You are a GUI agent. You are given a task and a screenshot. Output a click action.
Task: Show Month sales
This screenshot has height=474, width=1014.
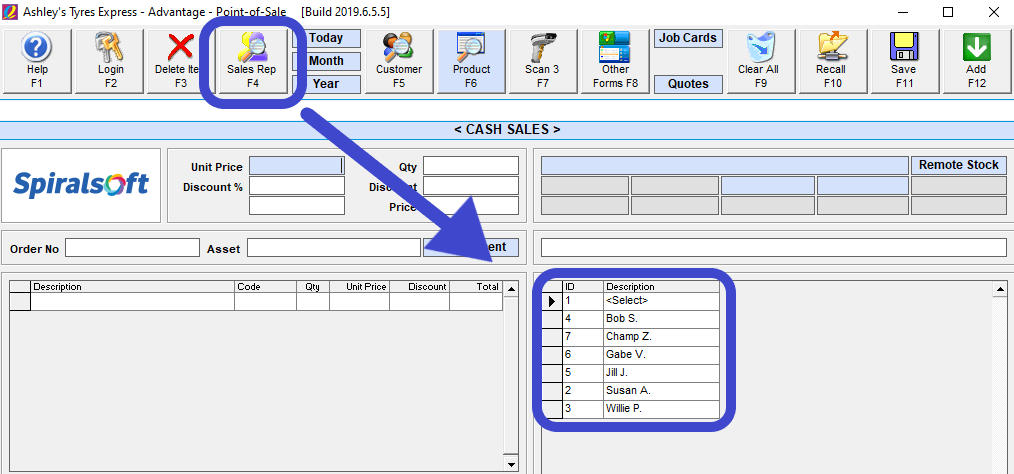(326, 61)
